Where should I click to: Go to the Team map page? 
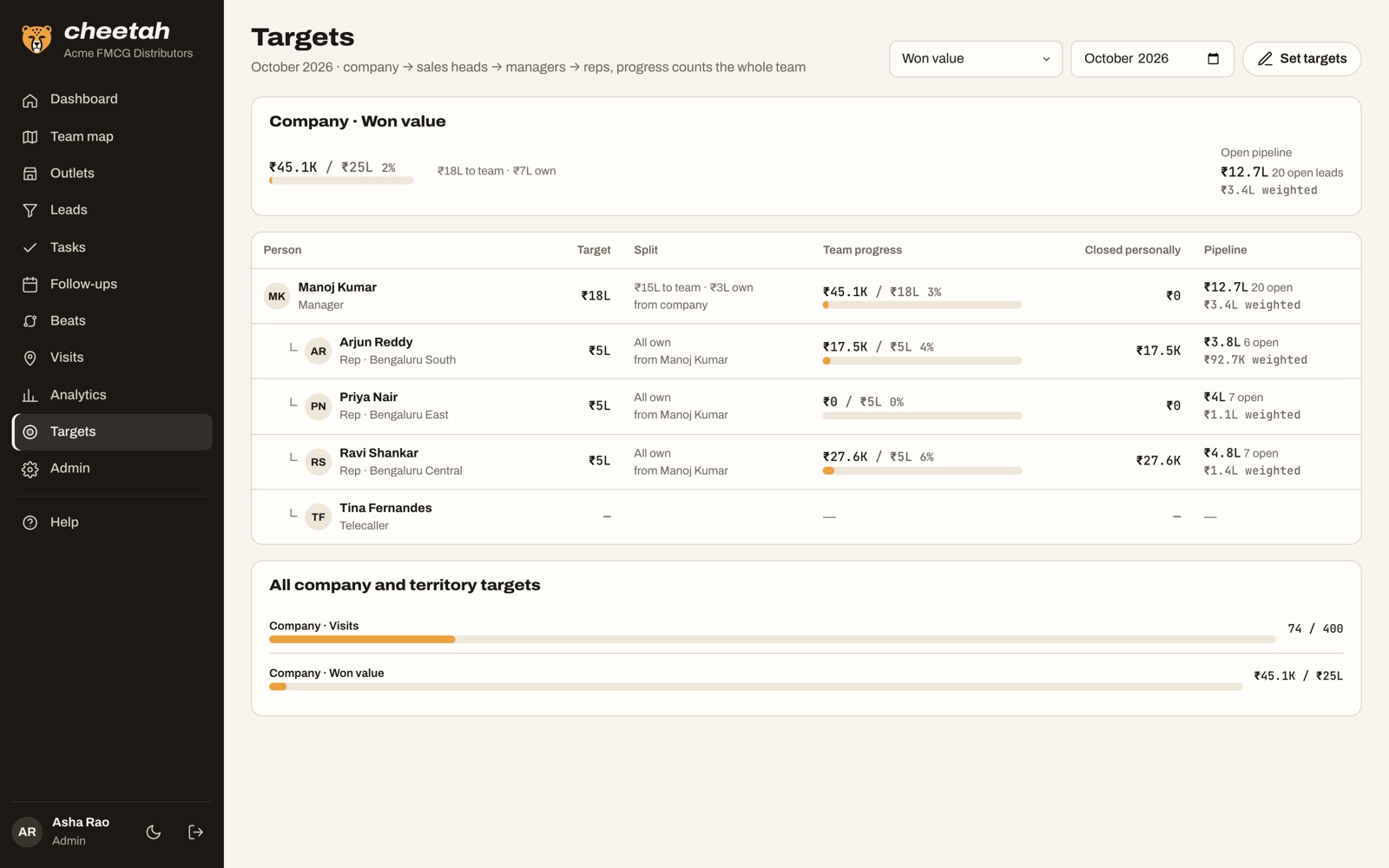pos(112,136)
